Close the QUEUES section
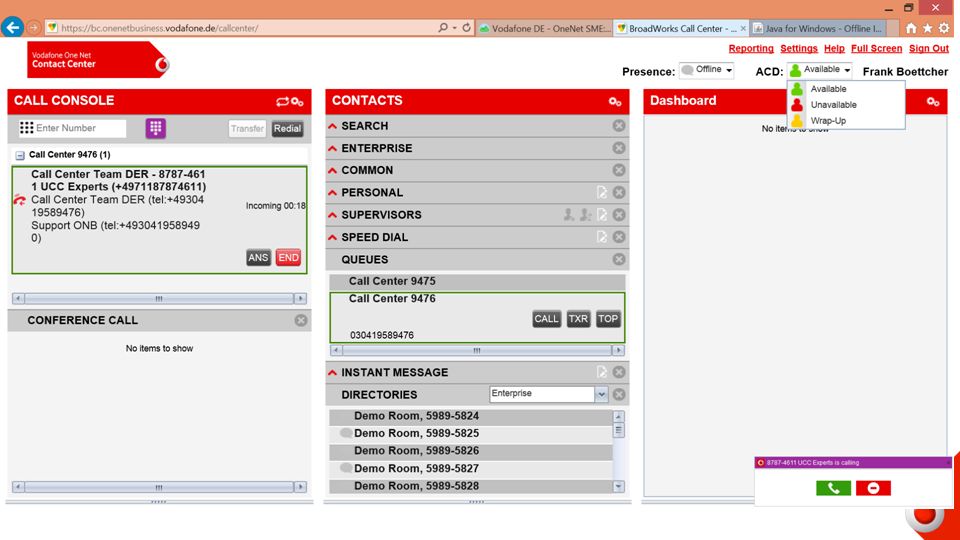Viewport: 960px width, 540px height. click(619, 260)
